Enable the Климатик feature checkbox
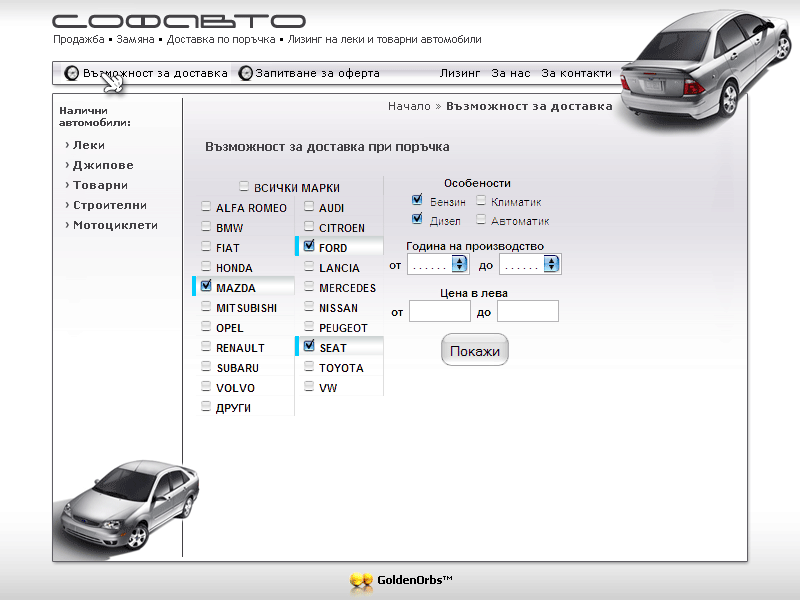Viewport: 800px width, 600px height. pyautogui.click(x=481, y=199)
